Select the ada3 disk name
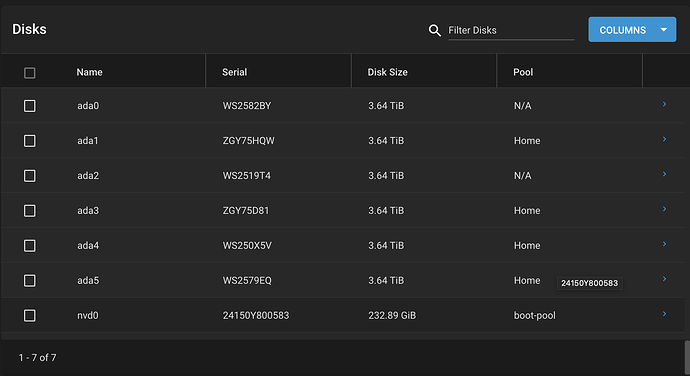Viewport: 690px width, 376px height. tap(88, 210)
